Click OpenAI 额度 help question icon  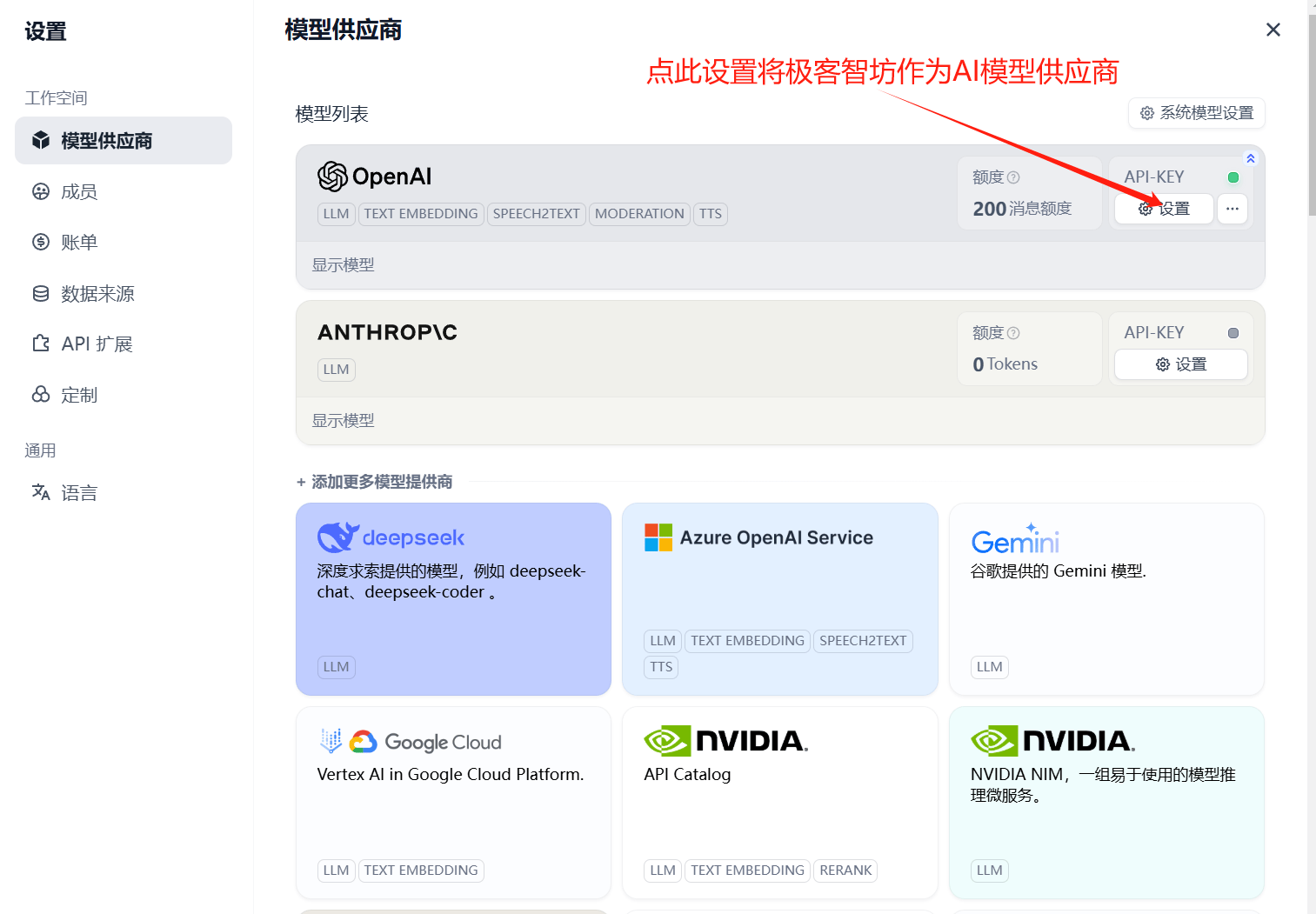(1013, 177)
